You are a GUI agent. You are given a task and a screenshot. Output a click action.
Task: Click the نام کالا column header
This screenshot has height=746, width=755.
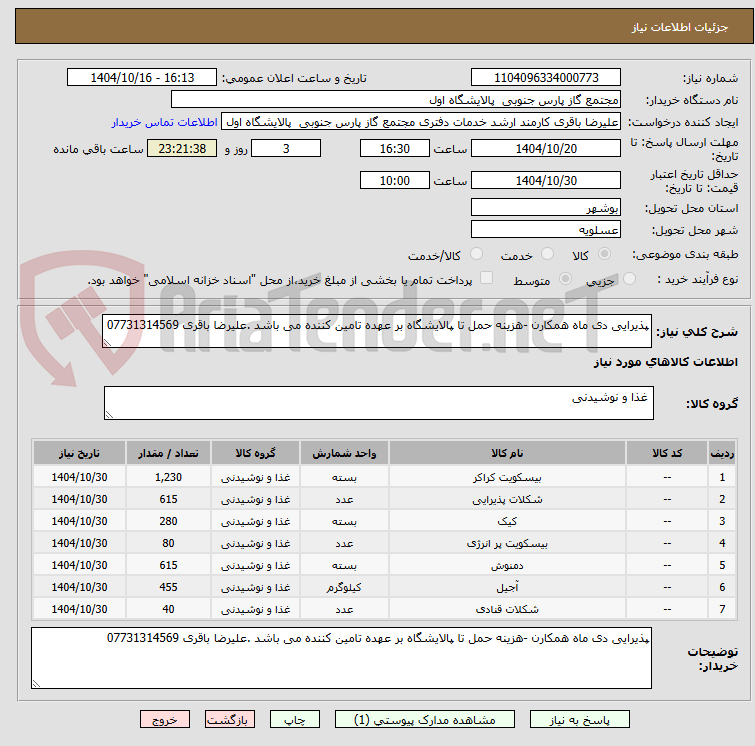coord(507,453)
